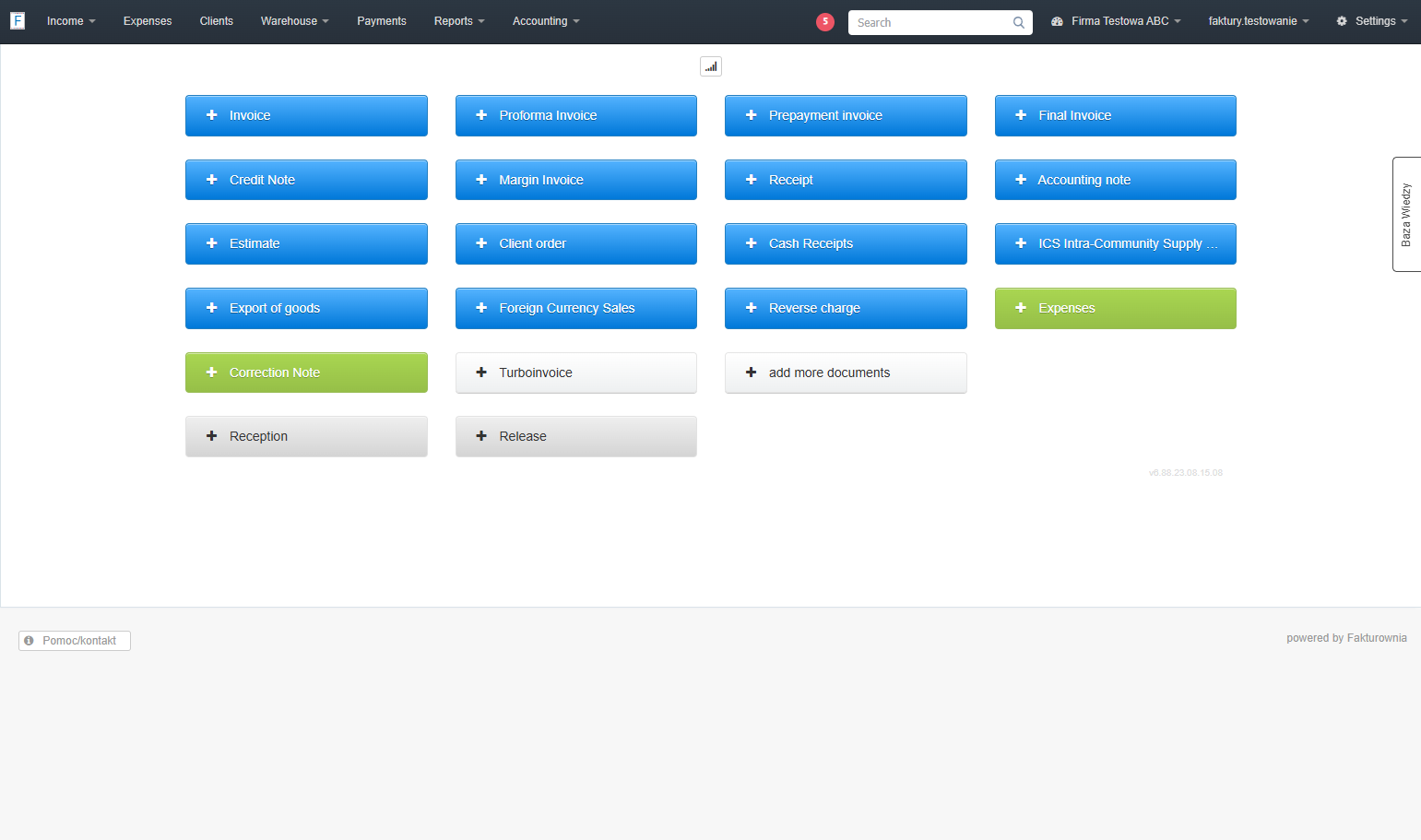The width and height of the screenshot is (1421, 840).
Task: Add Cash Receipts document
Action: (846, 243)
